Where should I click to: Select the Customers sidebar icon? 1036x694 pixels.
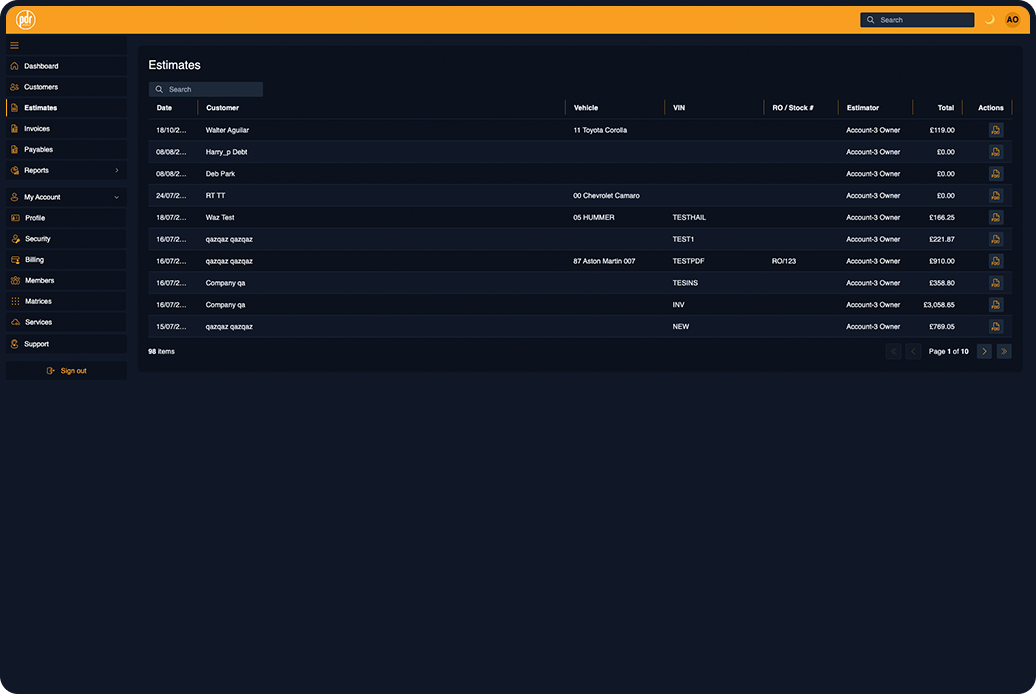tap(14, 87)
